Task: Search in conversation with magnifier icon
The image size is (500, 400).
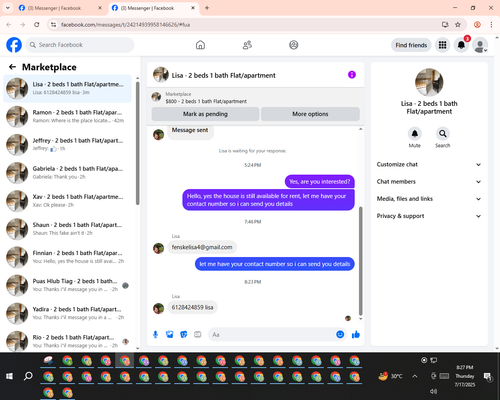Action: click(x=443, y=134)
